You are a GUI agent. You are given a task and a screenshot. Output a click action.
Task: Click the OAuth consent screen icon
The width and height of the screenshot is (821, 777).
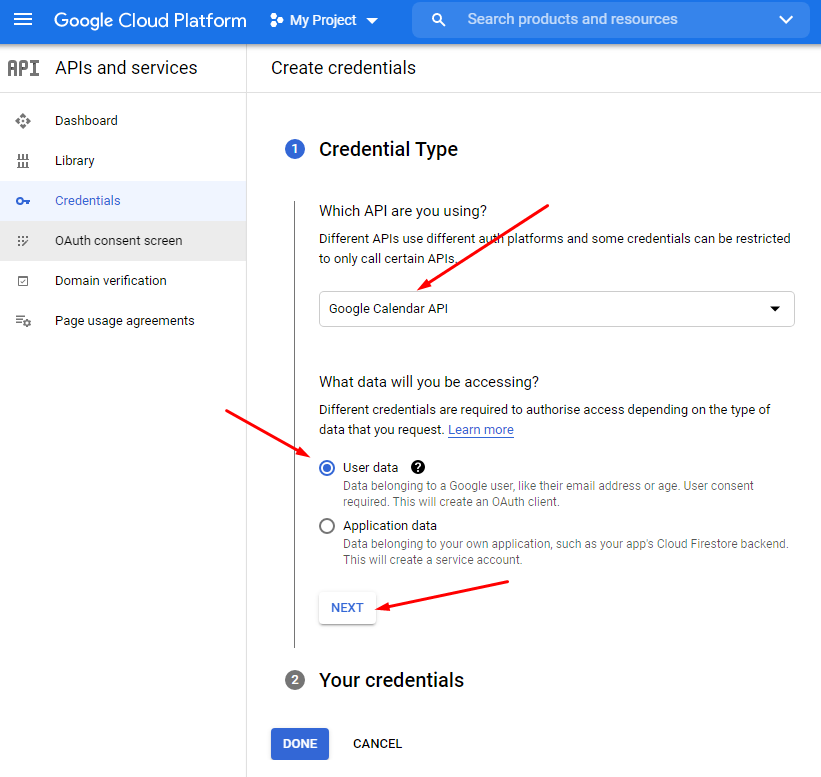click(x=23, y=241)
